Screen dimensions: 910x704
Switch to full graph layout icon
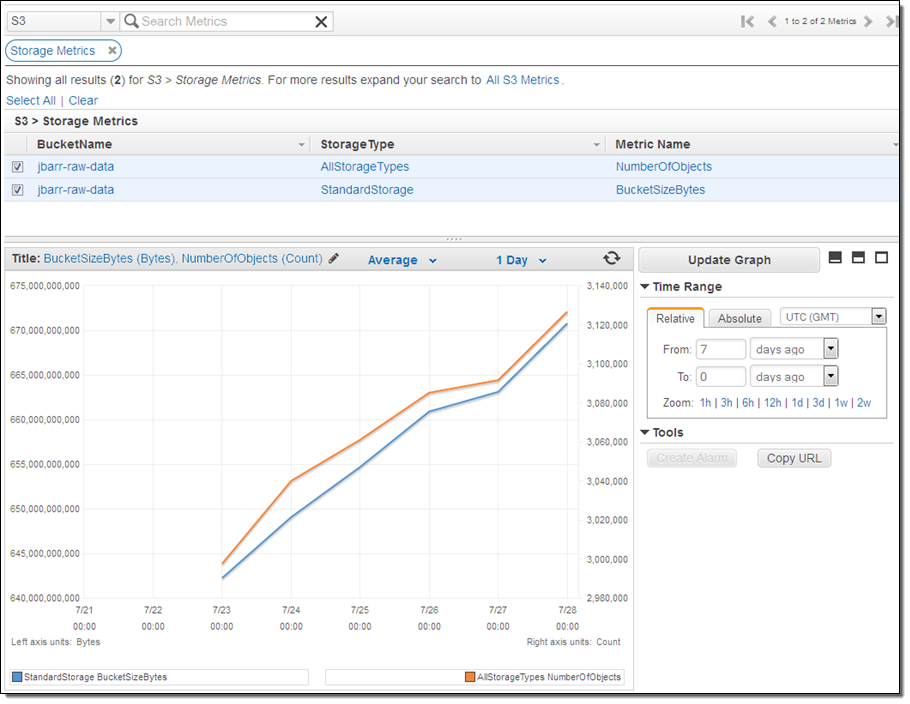pos(881,258)
